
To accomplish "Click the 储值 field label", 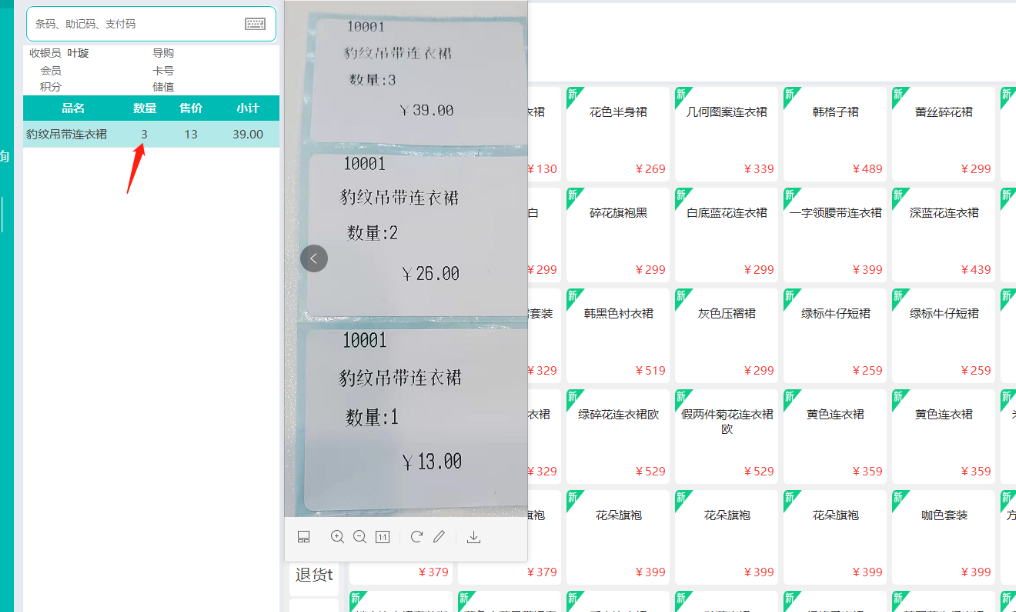I will pyautogui.click(x=163, y=87).
